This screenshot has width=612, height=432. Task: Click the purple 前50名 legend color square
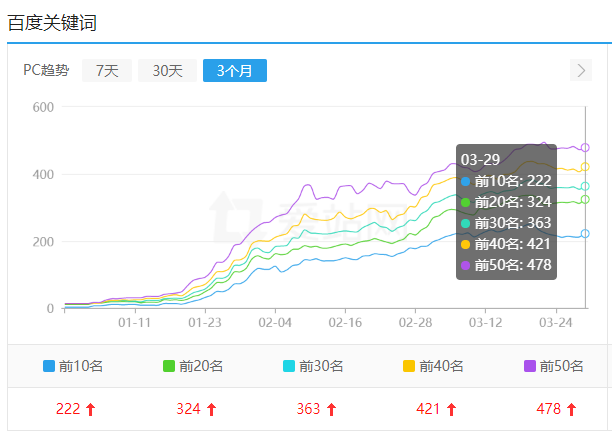click(x=529, y=366)
